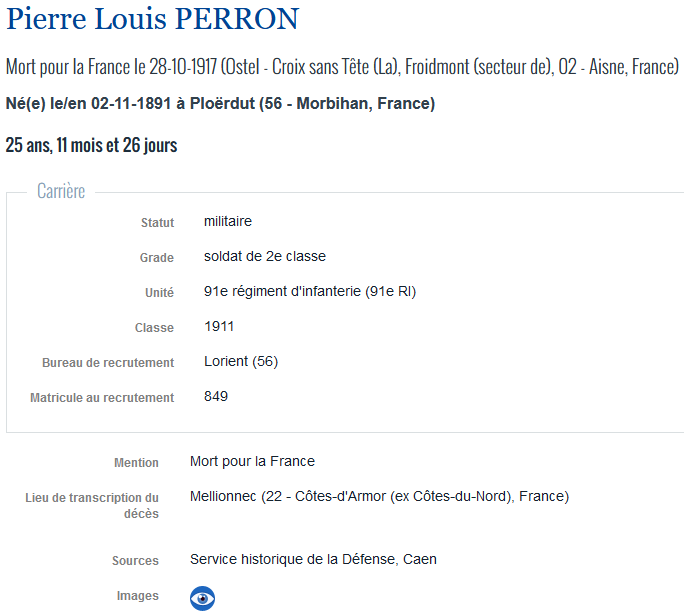Click the Classe value 1911

pyautogui.click(x=219, y=327)
